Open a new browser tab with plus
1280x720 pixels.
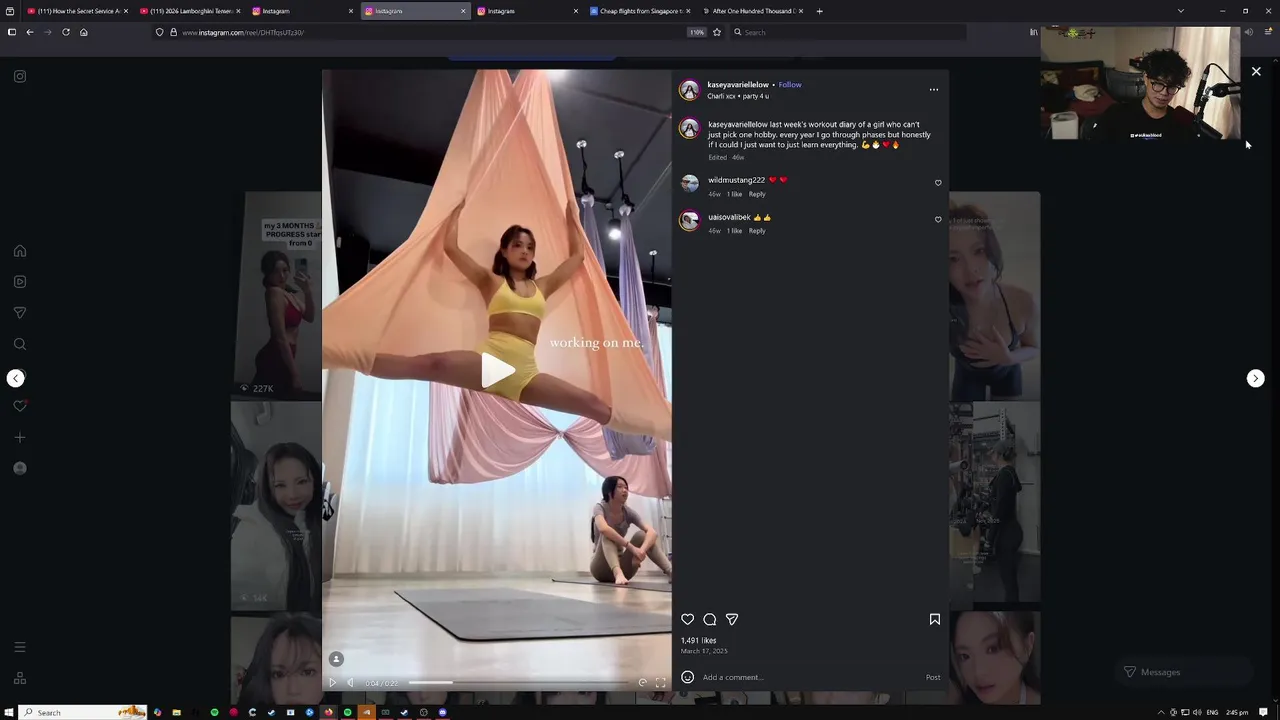click(x=819, y=11)
